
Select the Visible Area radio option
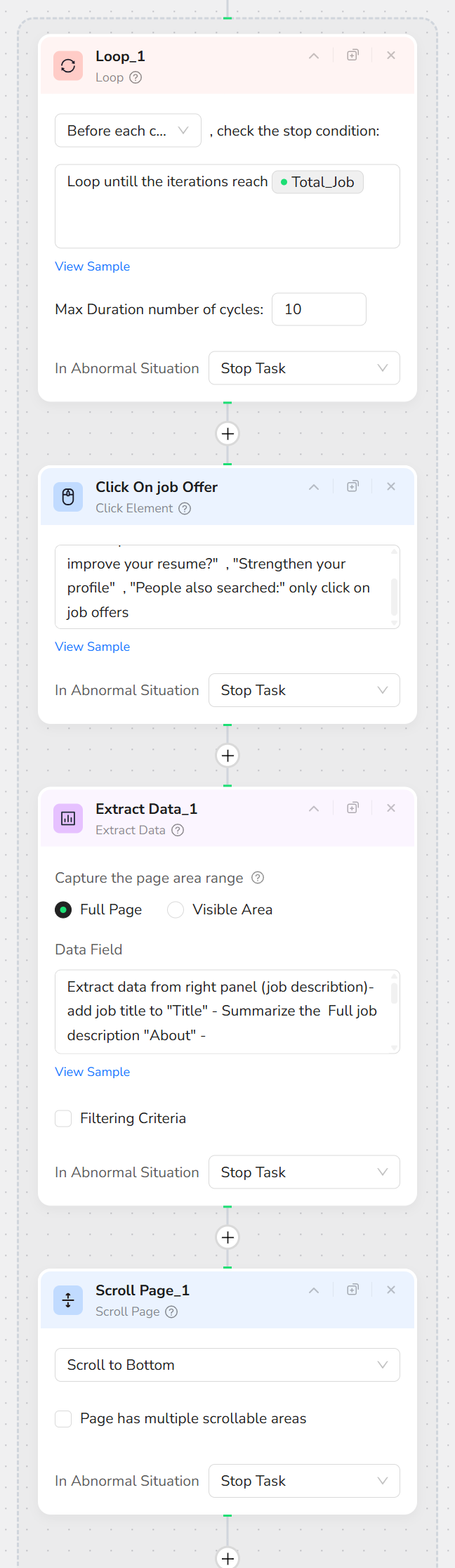176,909
